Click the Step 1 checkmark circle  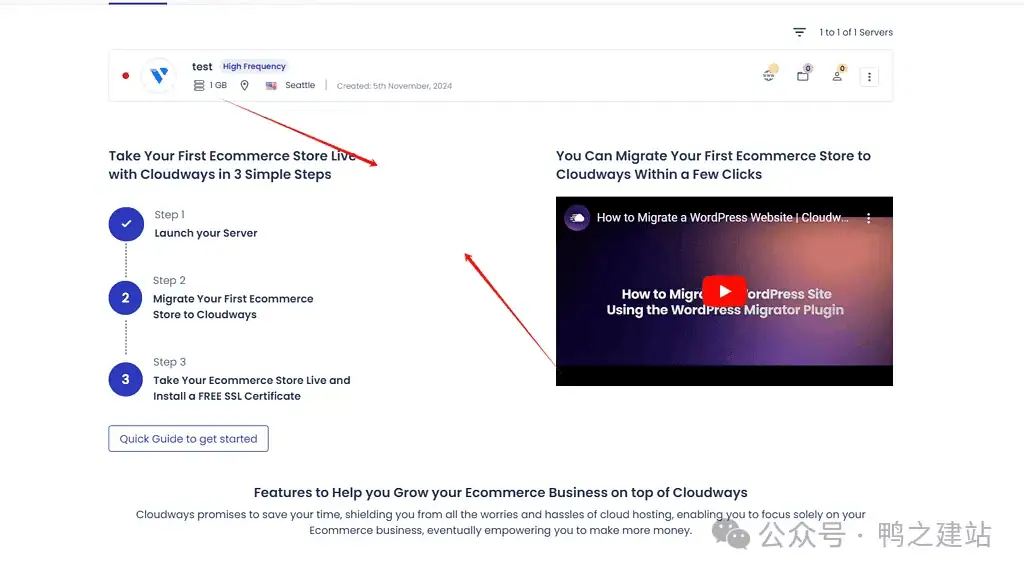tap(126, 224)
